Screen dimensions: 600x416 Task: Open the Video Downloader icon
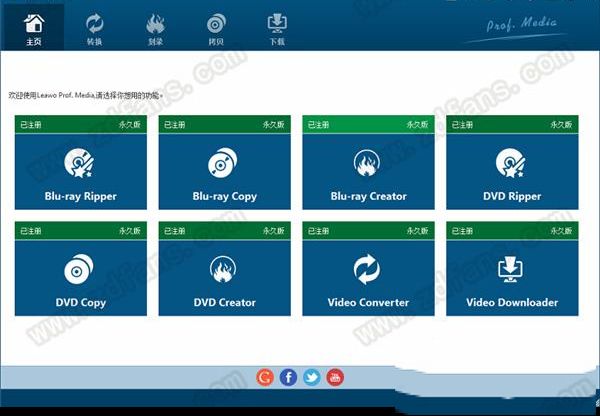(512, 269)
